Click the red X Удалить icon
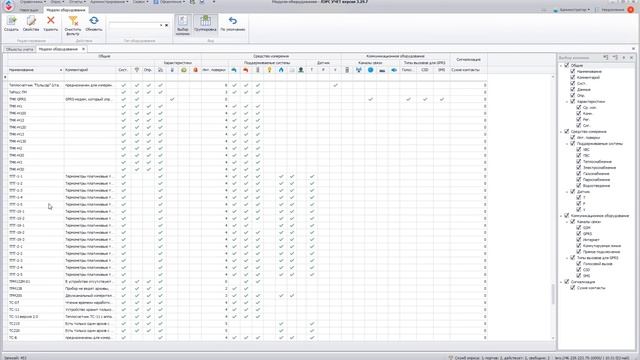Image resolution: width=640 pixels, height=360 pixels. [51, 20]
